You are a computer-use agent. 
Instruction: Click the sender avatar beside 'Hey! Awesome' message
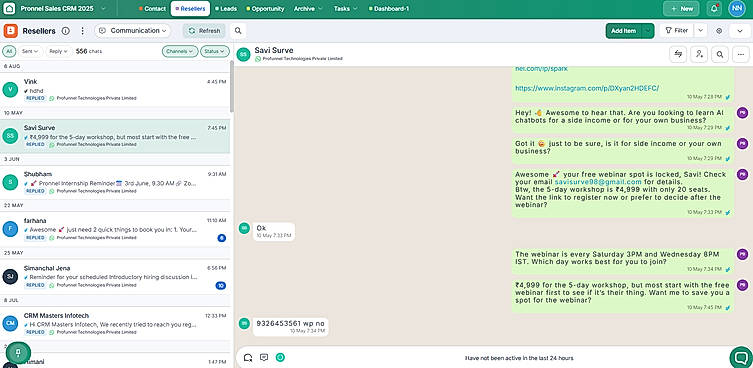point(742,113)
